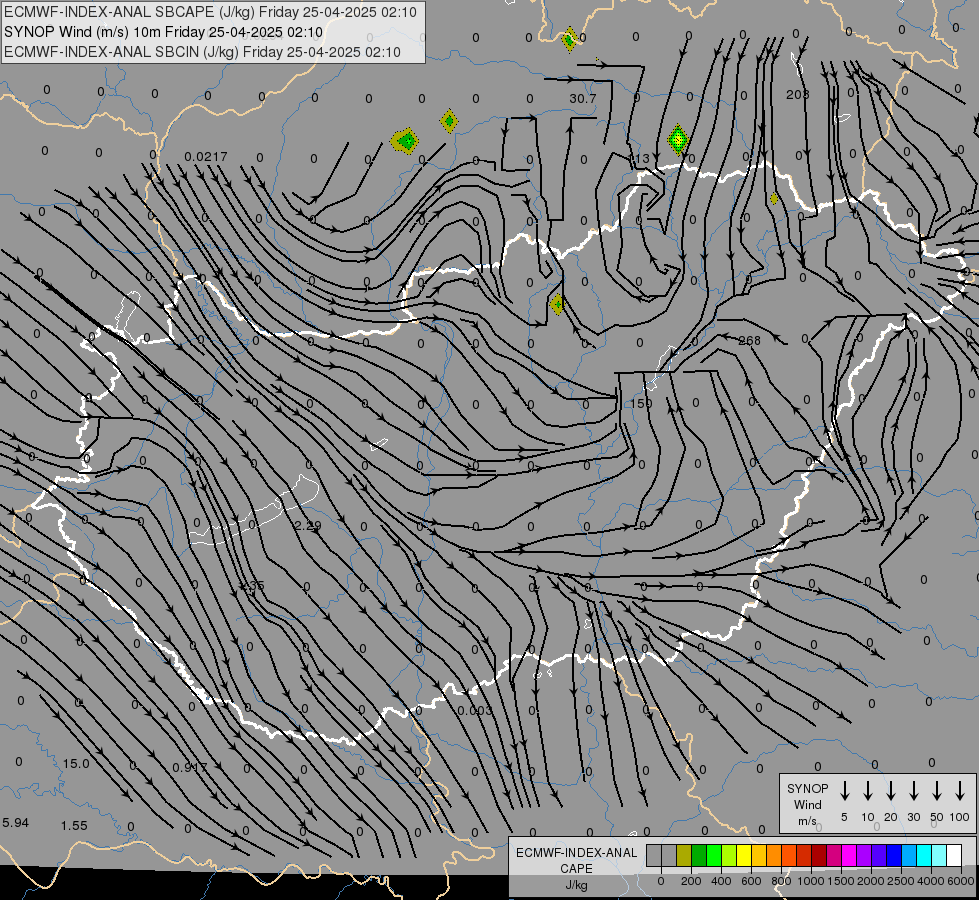Click the 2500 CAPE legend label
This screenshot has width=979, height=900.
[x=901, y=881]
